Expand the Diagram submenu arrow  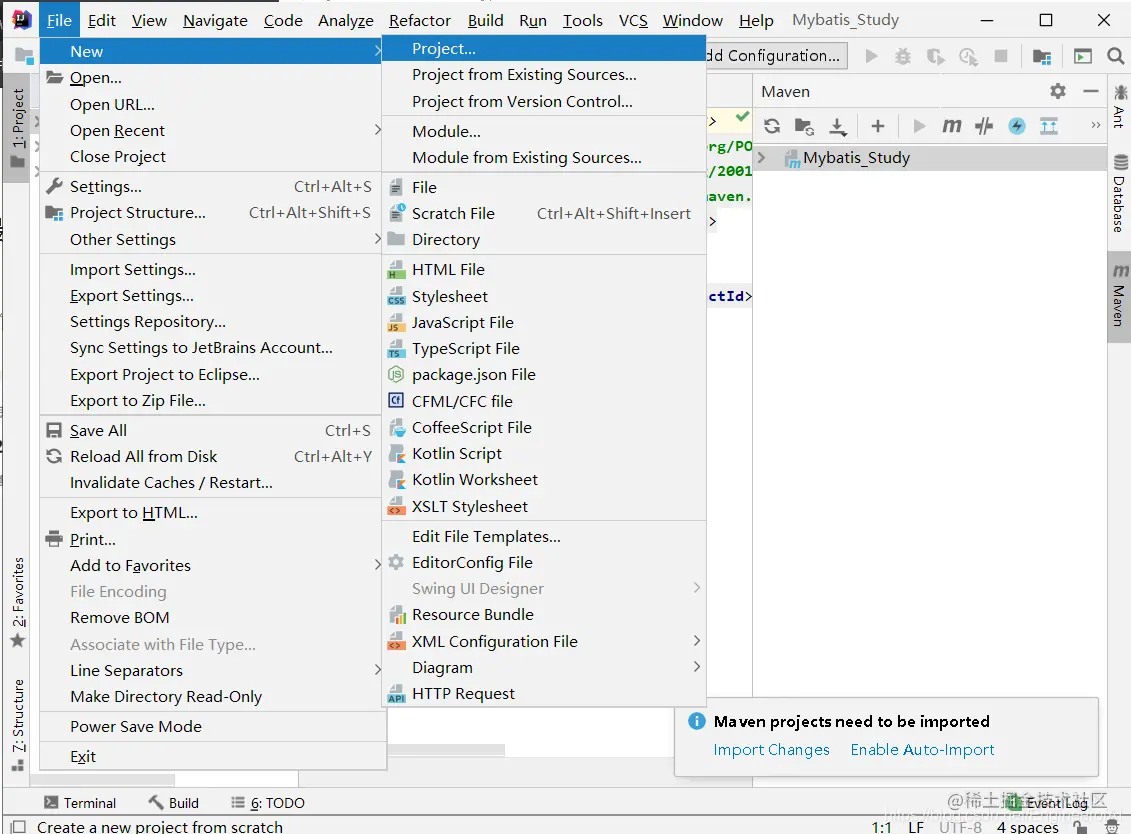(x=696, y=667)
